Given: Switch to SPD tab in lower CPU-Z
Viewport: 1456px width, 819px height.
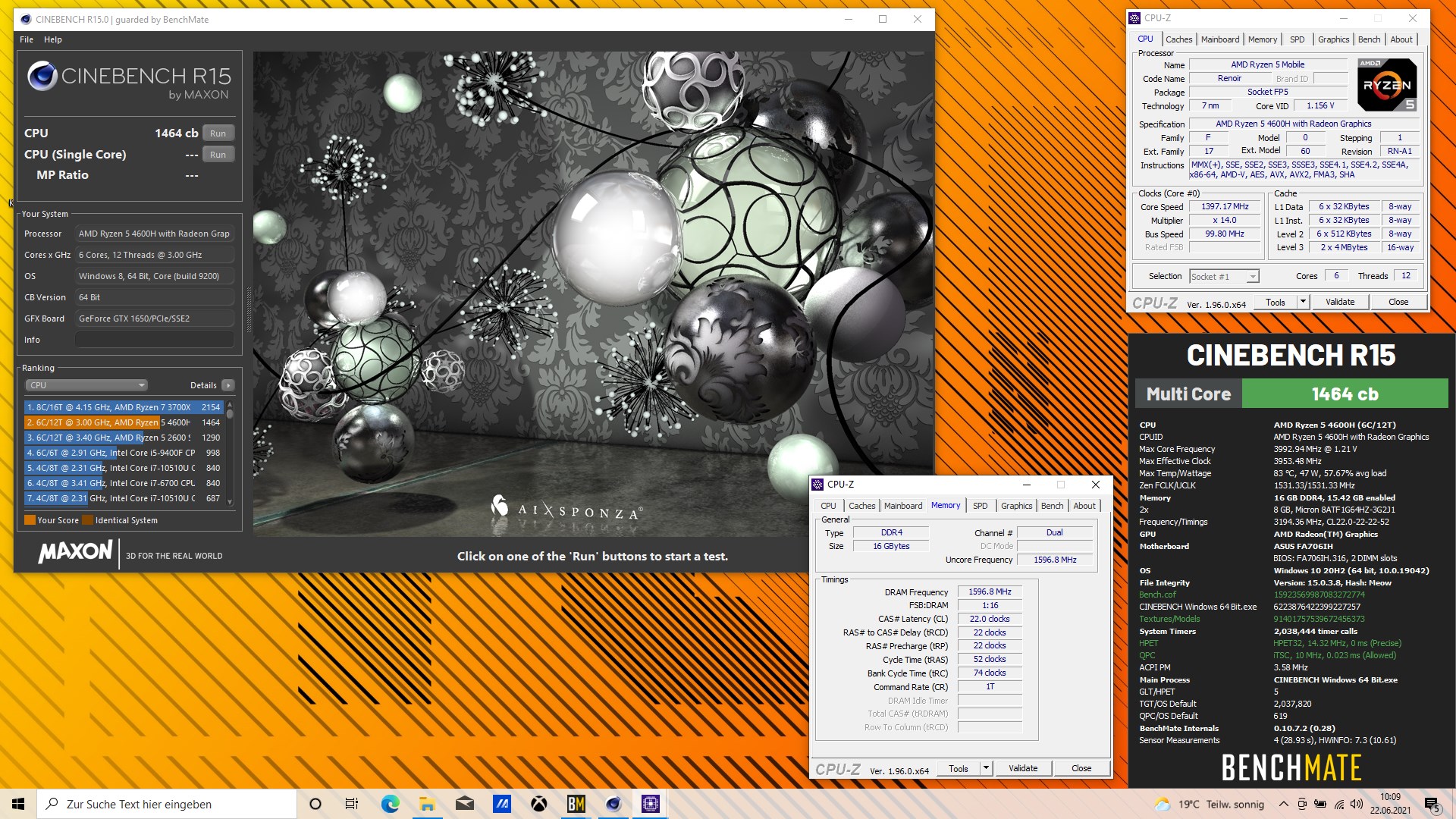Looking at the screenshot, I should pyautogui.click(x=981, y=506).
